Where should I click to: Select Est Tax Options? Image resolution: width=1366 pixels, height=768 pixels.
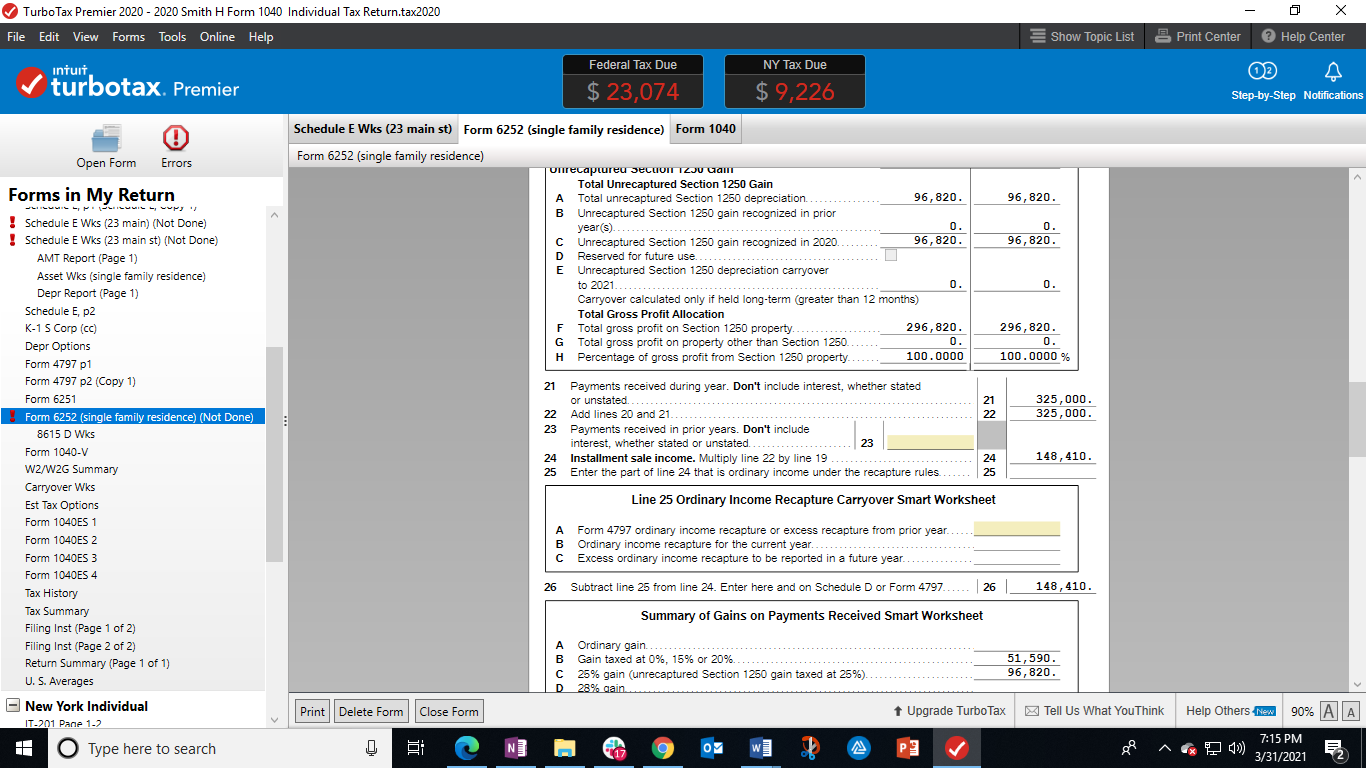62,505
